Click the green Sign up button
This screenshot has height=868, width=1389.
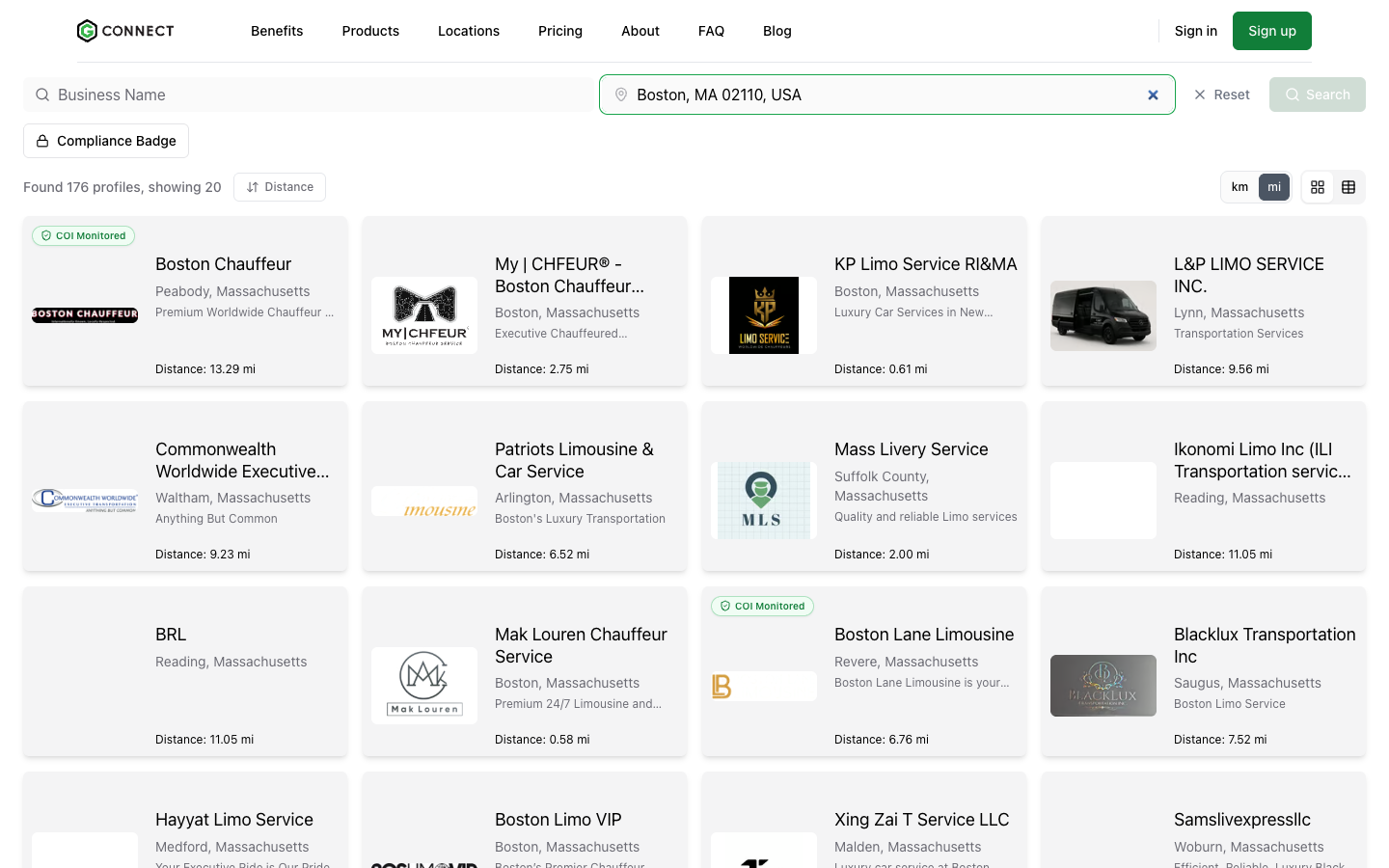[x=1272, y=31]
